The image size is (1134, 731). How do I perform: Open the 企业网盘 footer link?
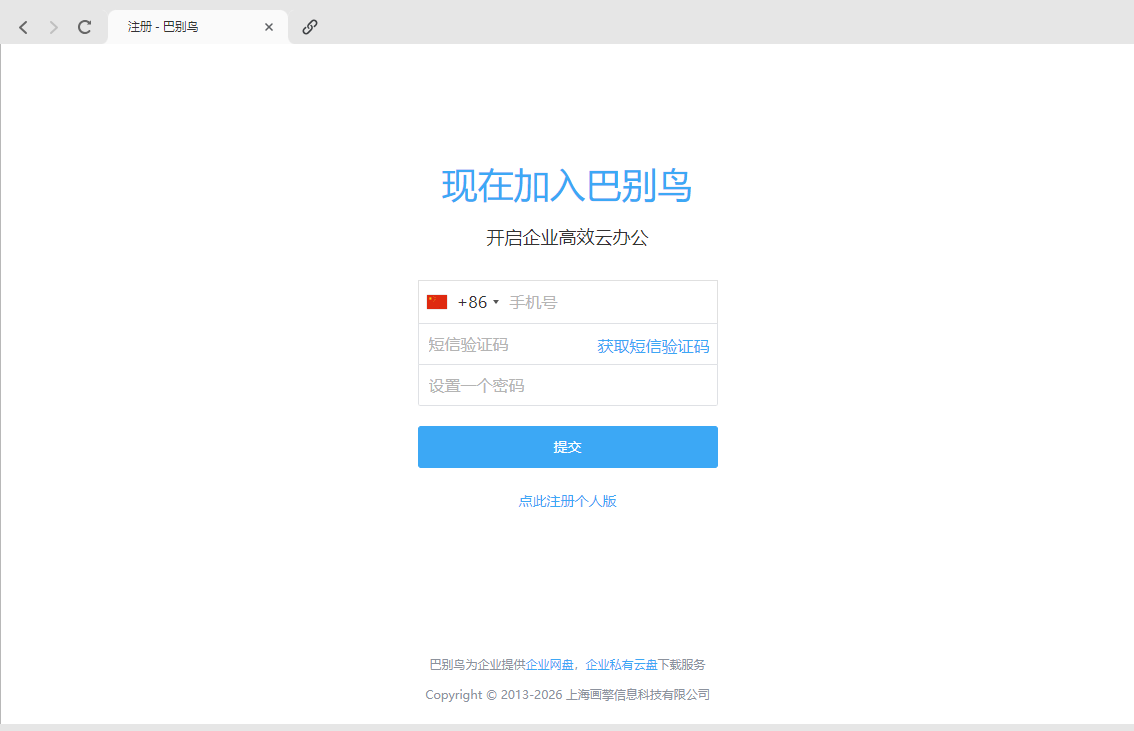pyautogui.click(x=550, y=664)
